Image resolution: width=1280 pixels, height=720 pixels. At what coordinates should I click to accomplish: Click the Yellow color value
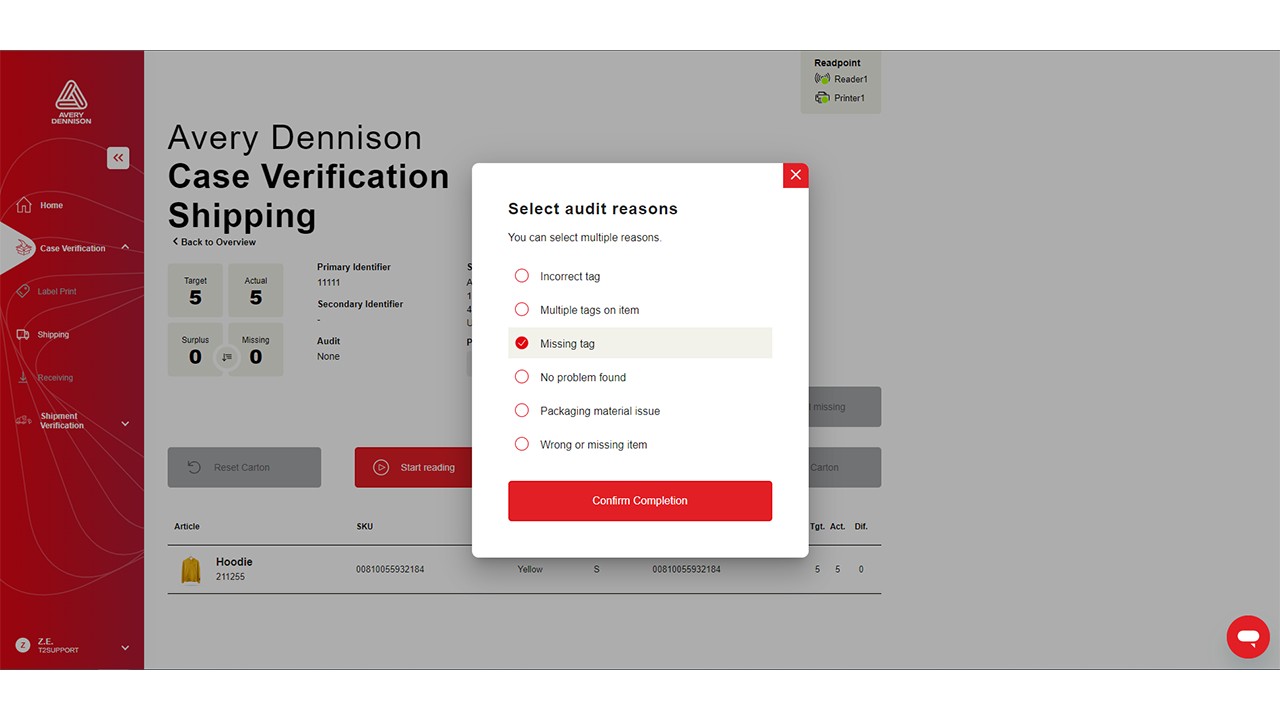coord(530,570)
